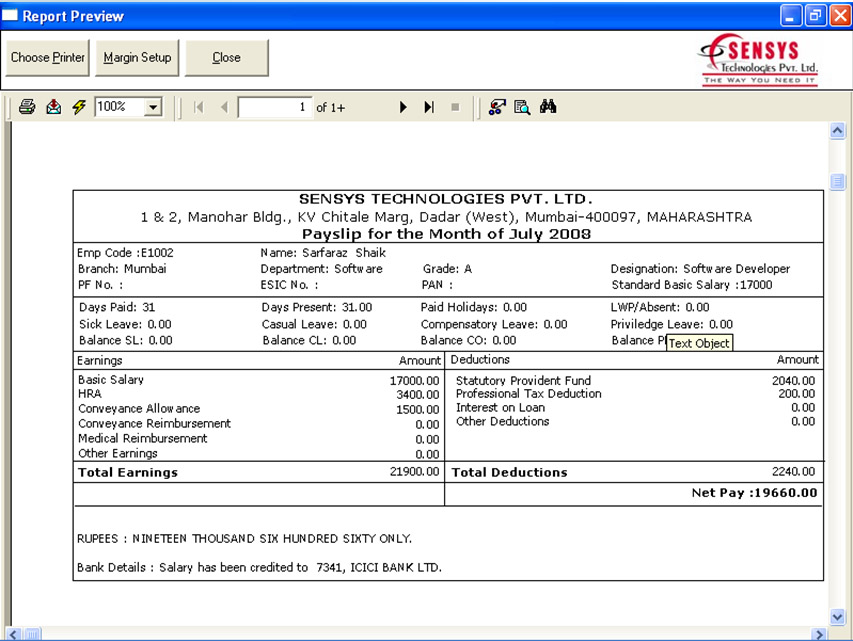
Task: Click the 'Paid Holidays: 0.00' text
Action: (473, 307)
